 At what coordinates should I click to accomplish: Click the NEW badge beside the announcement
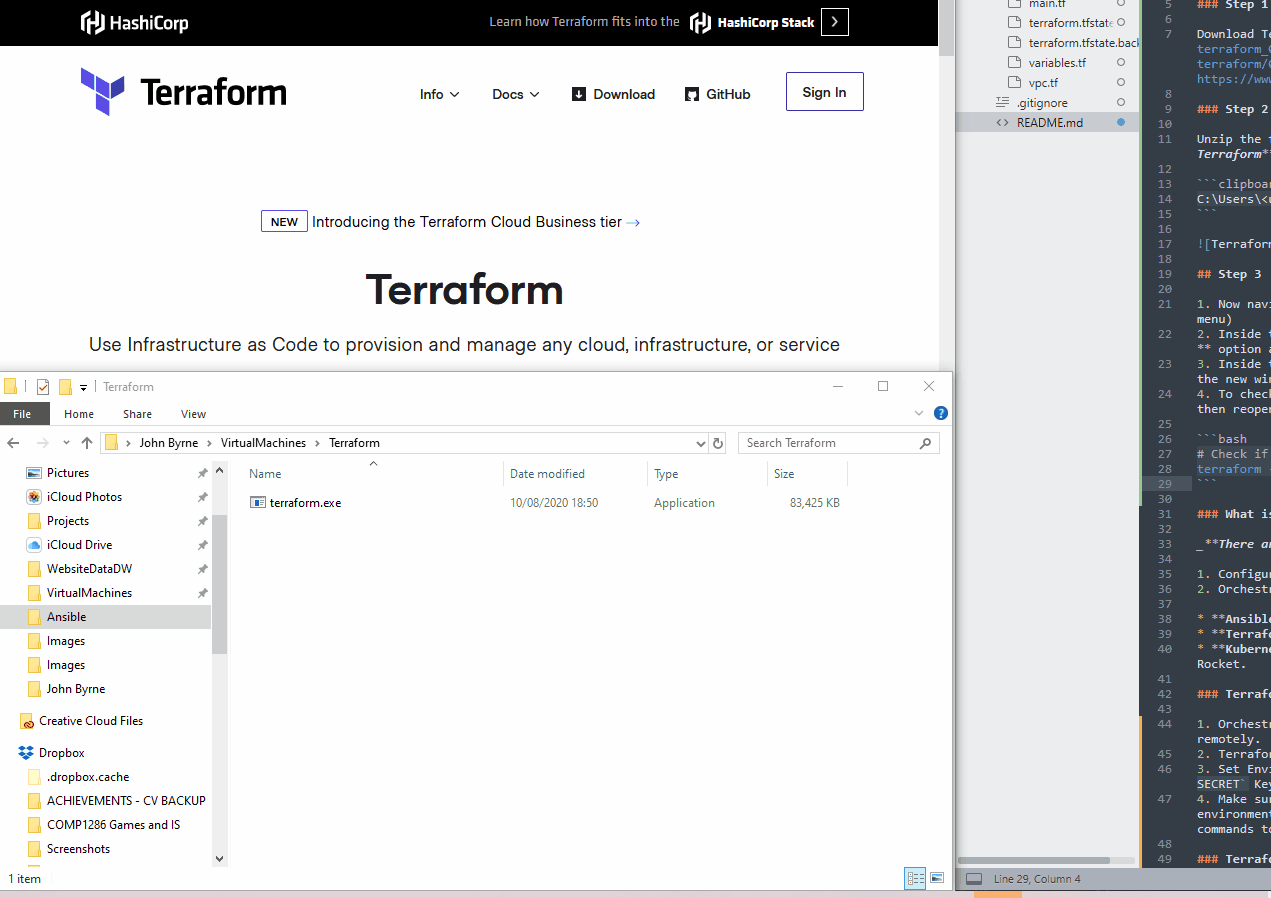pos(284,222)
